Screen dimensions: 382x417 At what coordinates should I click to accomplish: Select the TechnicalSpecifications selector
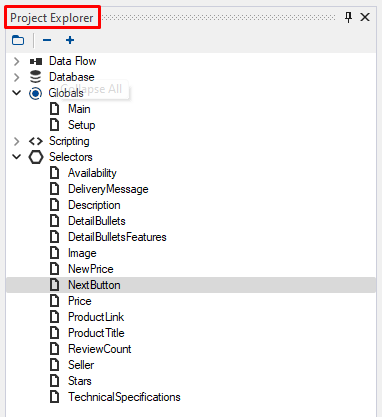pyautogui.click(x=124, y=397)
